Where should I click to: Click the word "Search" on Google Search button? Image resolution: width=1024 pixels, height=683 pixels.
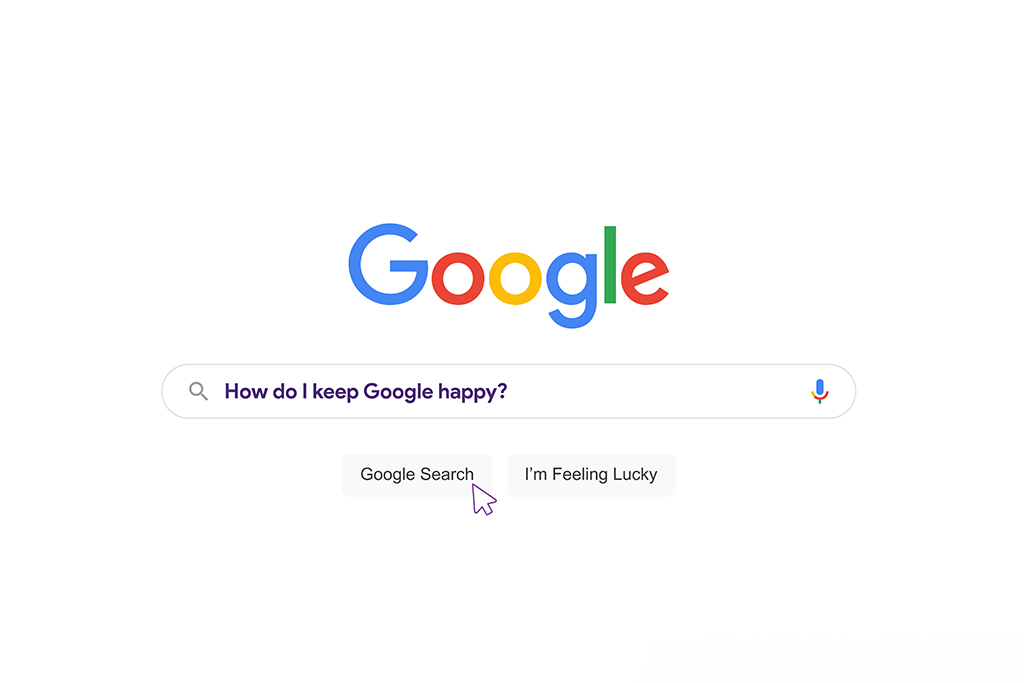point(447,474)
